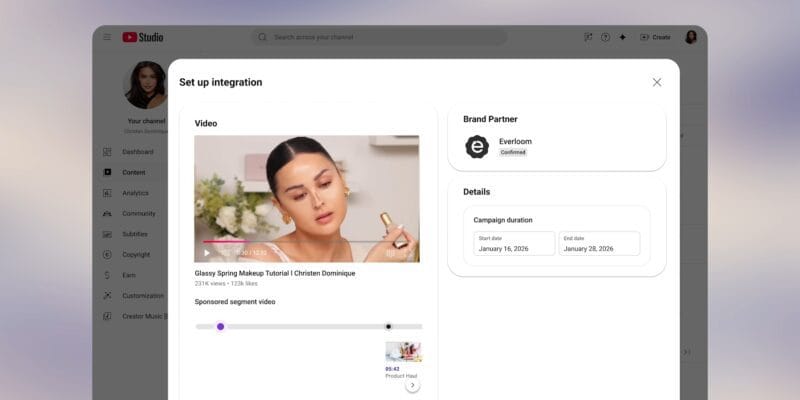Image resolution: width=800 pixels, height=400 pixels.
Task: Close the Set up integration dialog
Action: point(657,82)
